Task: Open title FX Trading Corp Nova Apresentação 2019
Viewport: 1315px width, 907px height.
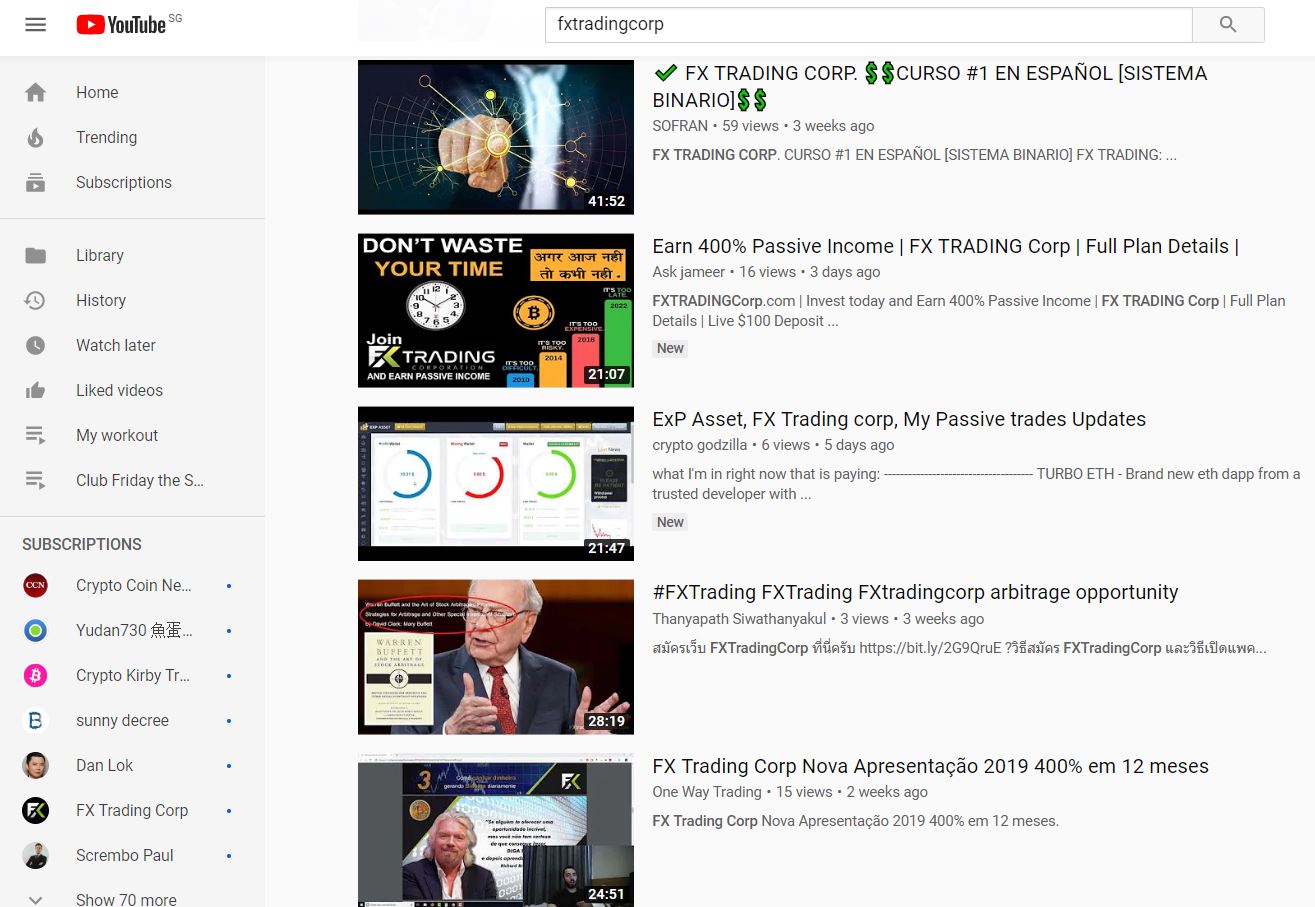Action: [x=930, y=766]
